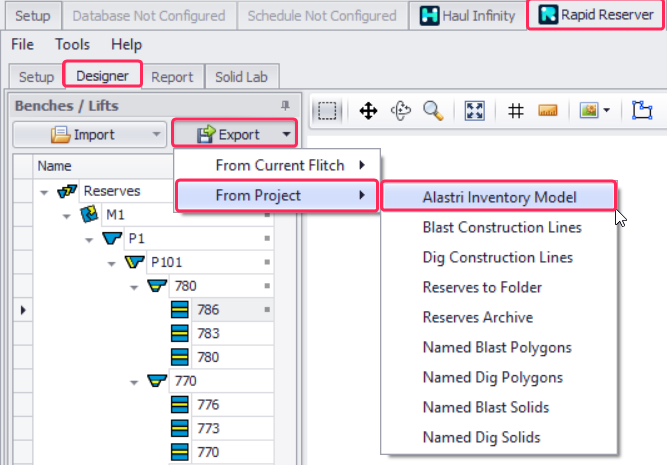Select the 776 flitch row
This screenshot has height=465, width=667.
point(232,405)
